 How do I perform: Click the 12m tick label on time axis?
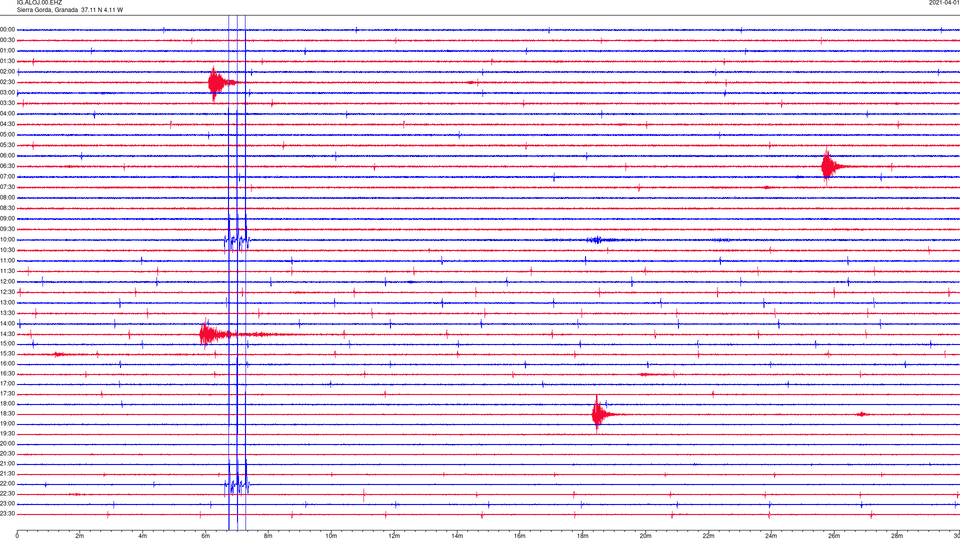point(394,536)
